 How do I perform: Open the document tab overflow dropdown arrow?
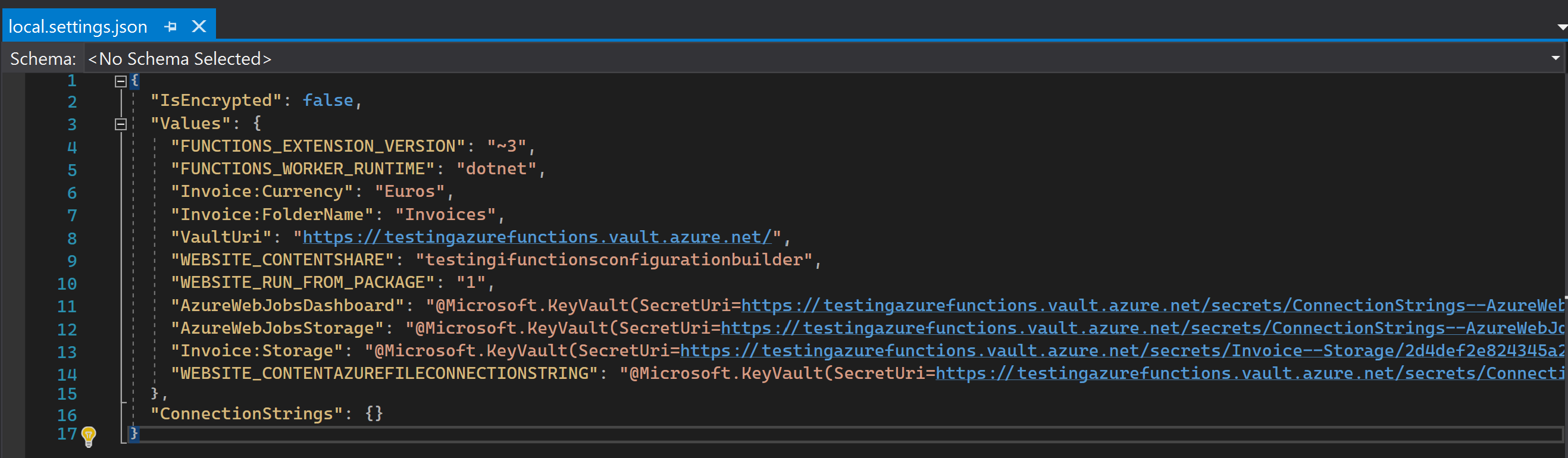point(1561,27)
